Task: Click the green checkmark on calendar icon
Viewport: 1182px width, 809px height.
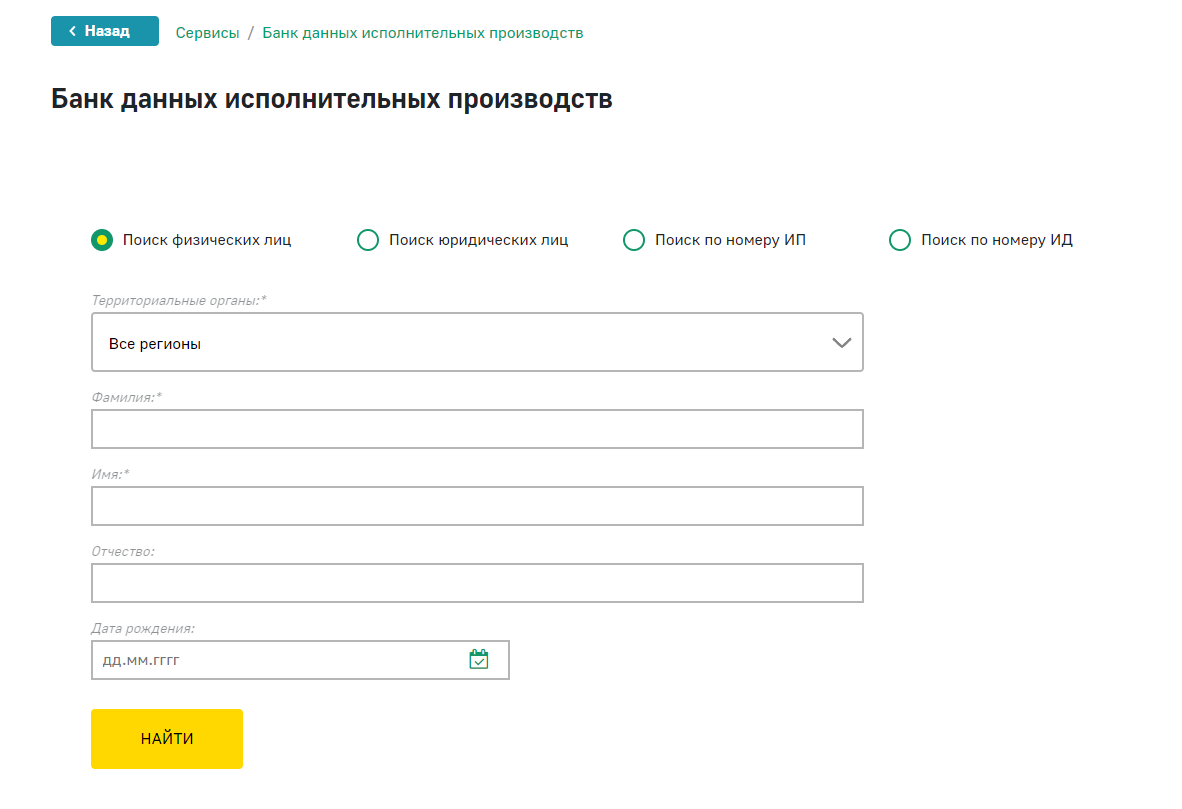Action: click(x=478, y=660)
